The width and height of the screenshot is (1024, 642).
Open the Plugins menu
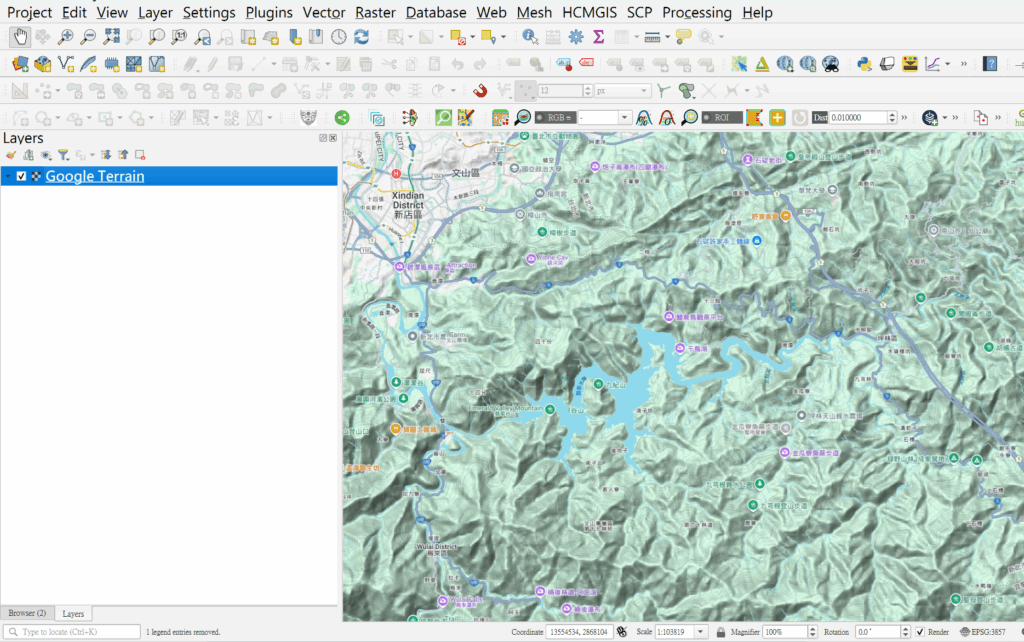pyautogui.click(x=269, y=12)
